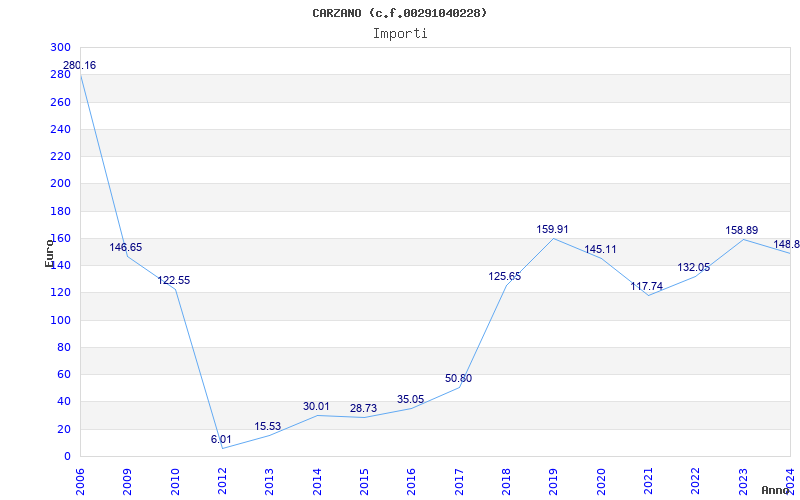Screen dimensions: 800x500
Task: Select the 280.16 data label
Action: pyautogui.click(x=79, y=65)
